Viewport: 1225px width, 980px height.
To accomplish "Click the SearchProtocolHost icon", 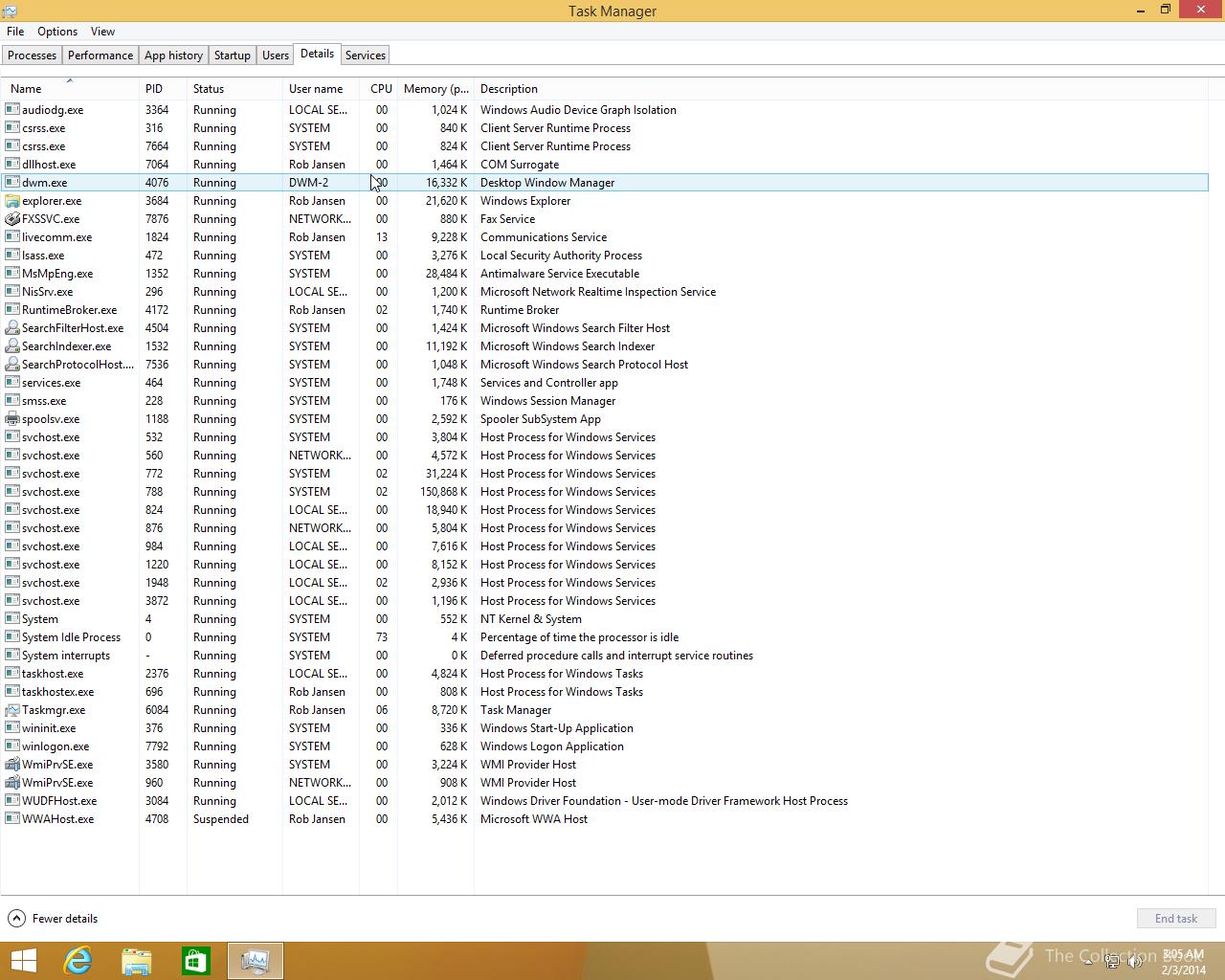I will (12, 365).
